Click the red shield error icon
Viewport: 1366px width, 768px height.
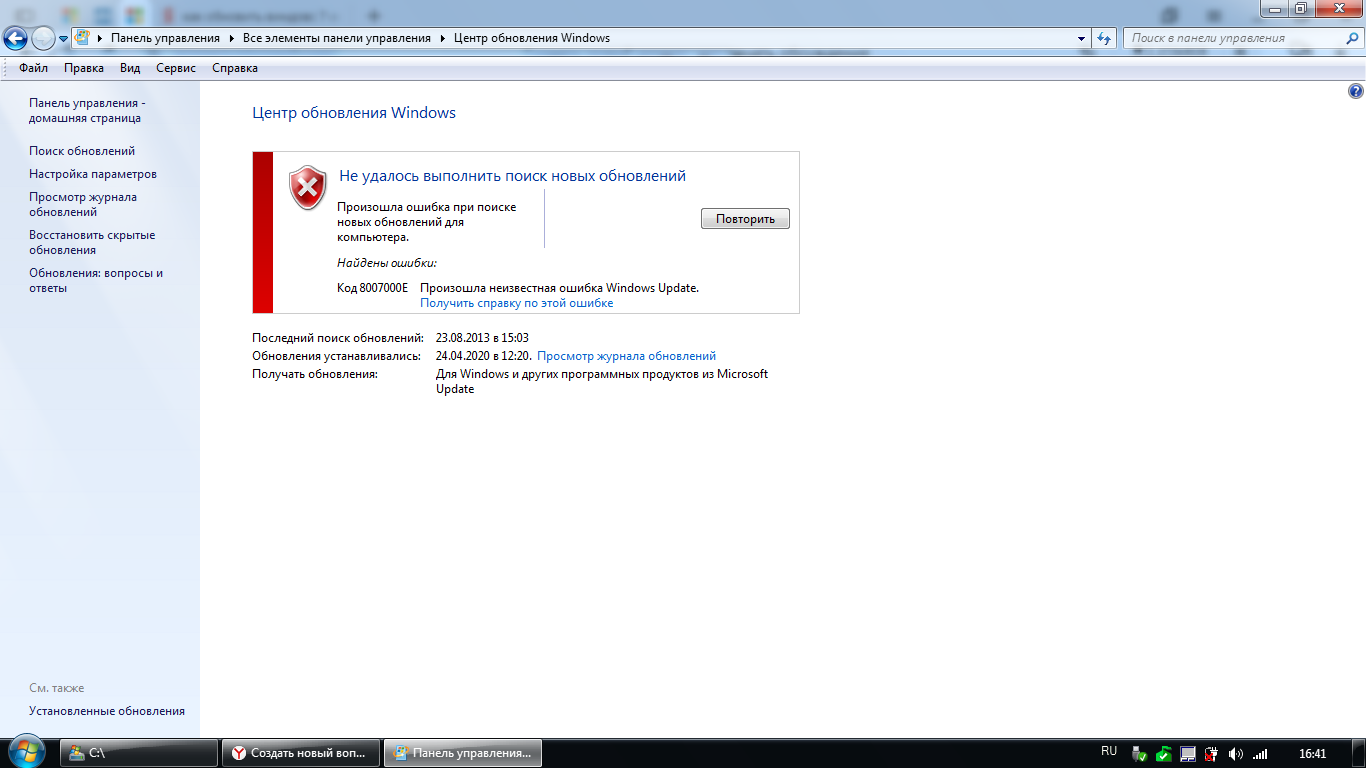[307, 188]
